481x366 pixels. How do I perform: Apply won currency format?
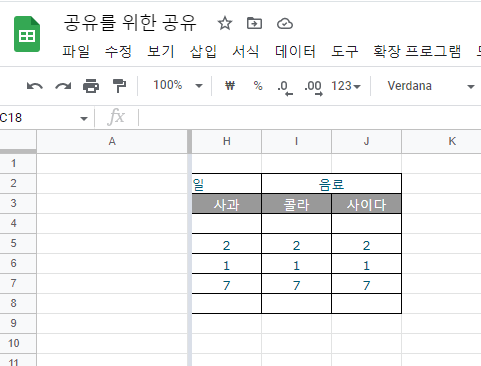coord(230,86)
